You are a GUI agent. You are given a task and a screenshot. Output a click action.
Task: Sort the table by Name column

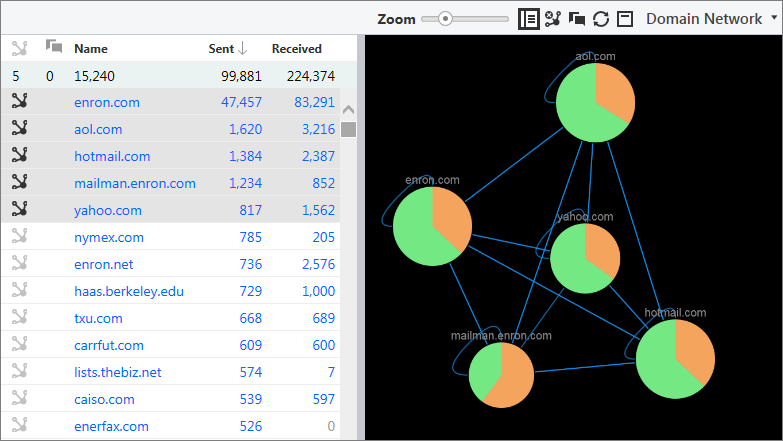click(x=91, y=48)
